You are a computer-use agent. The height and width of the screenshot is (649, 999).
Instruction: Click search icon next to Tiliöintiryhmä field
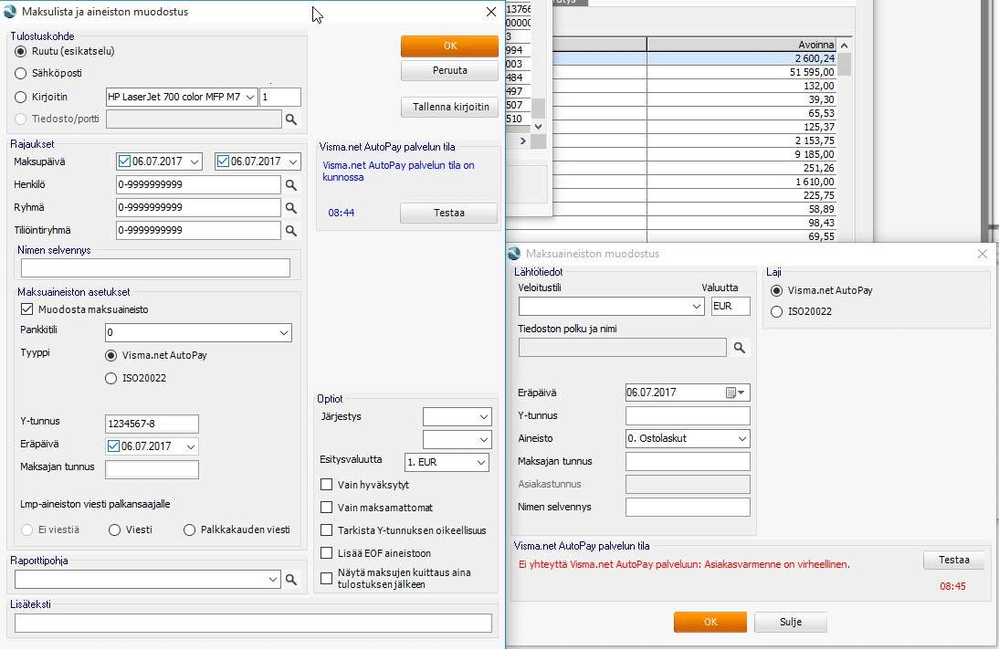[x=291, y=231]
